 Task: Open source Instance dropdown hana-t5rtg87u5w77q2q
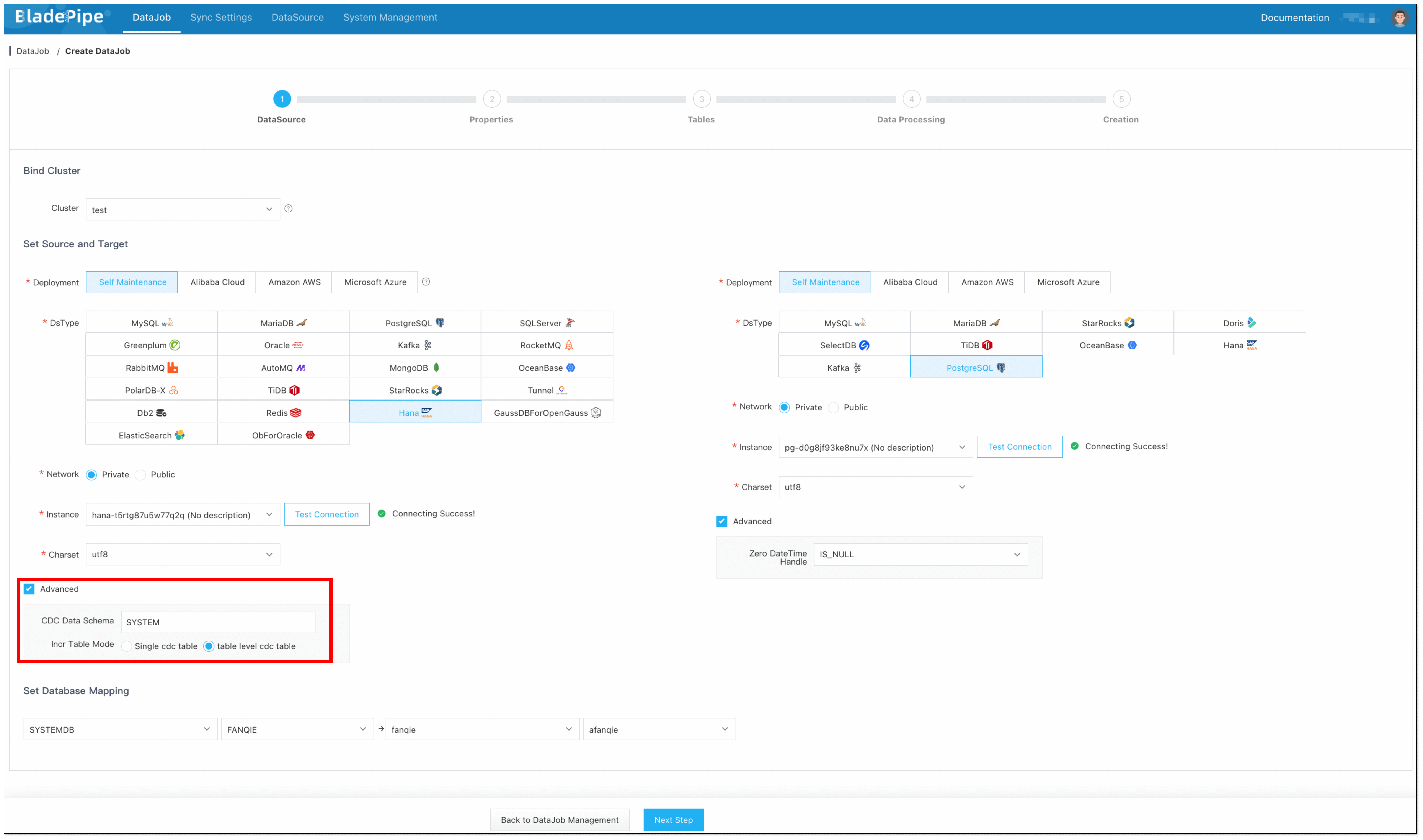183,514
